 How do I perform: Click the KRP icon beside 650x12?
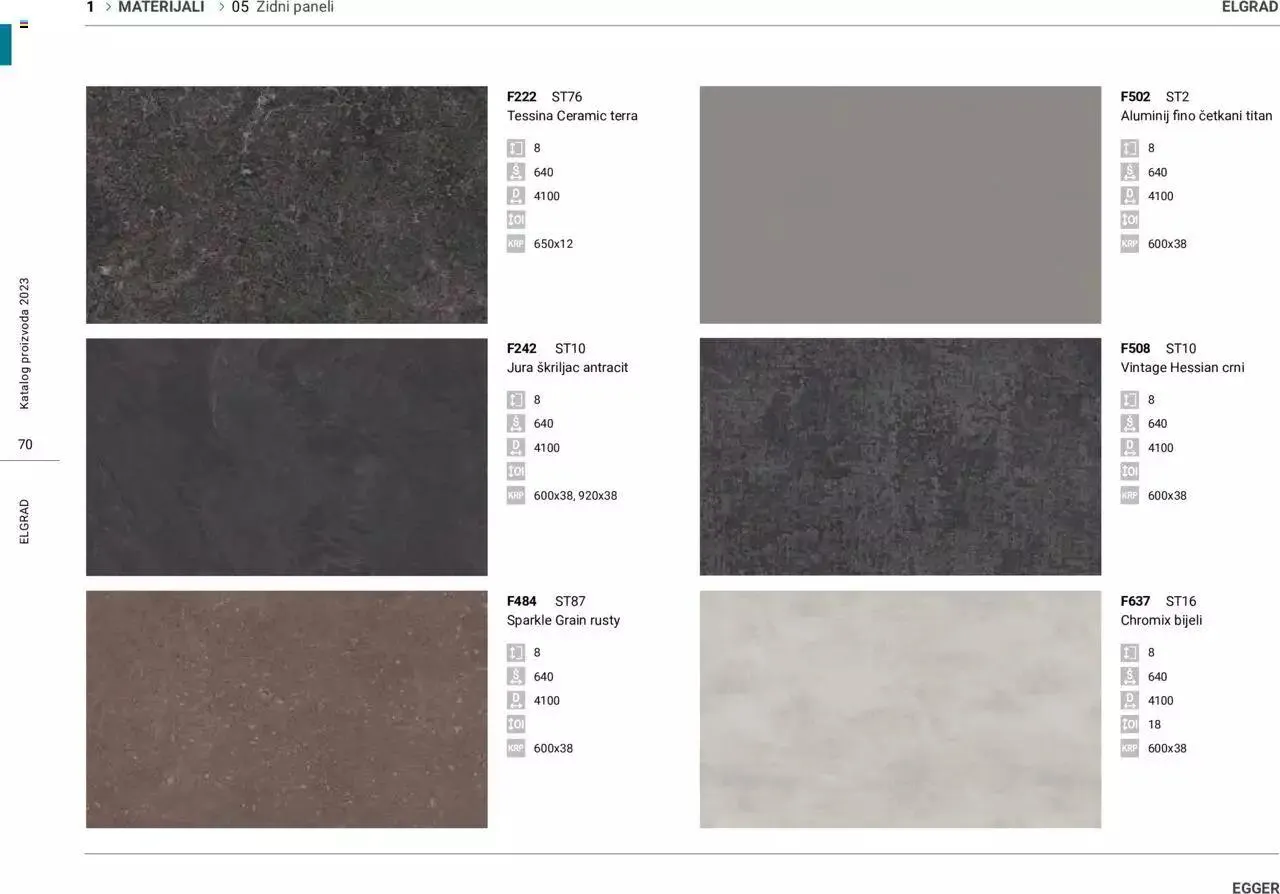point(515,244)
